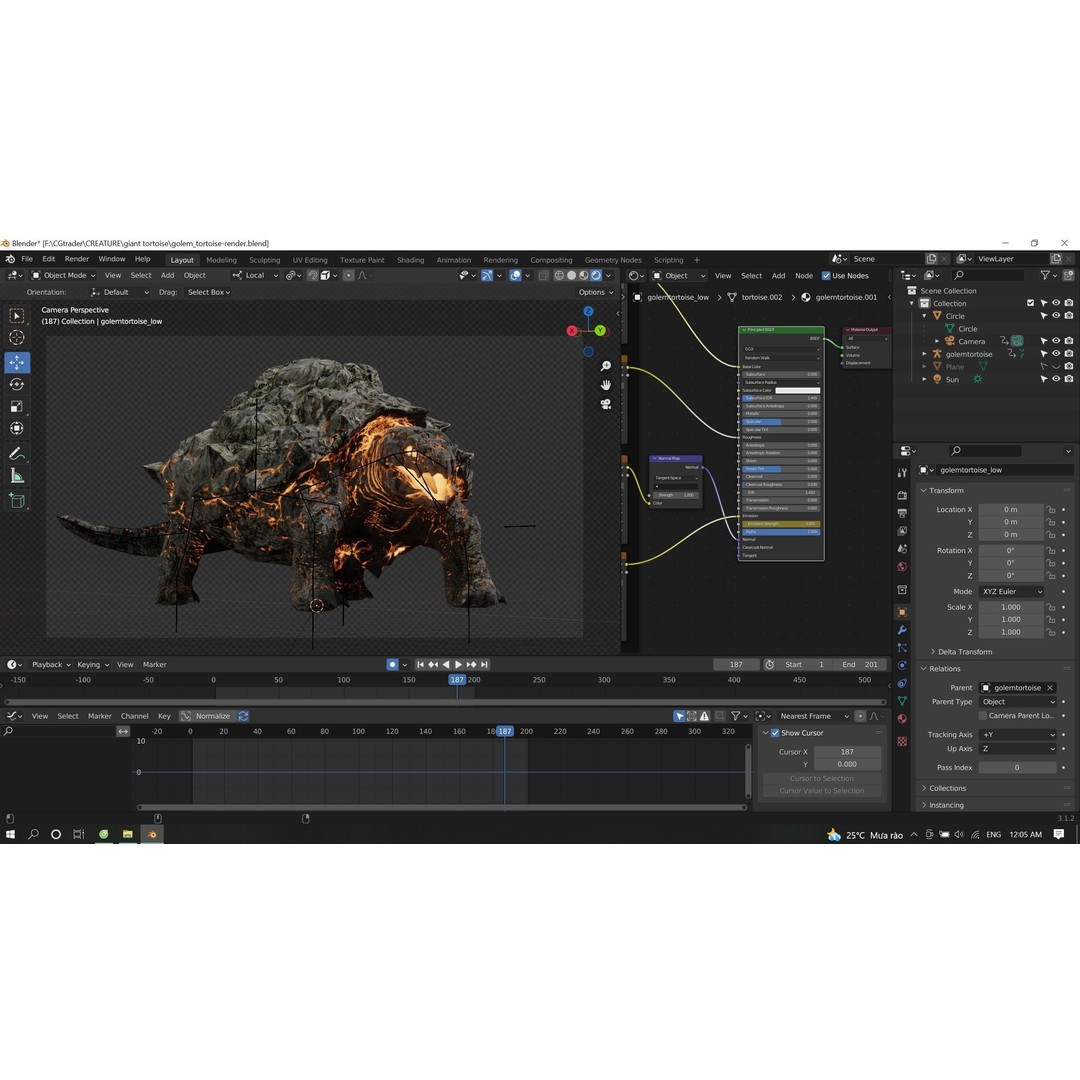1080x1080 pixels.
Task: Choose the Annotate pencil tool
Action: click(17, 454)
